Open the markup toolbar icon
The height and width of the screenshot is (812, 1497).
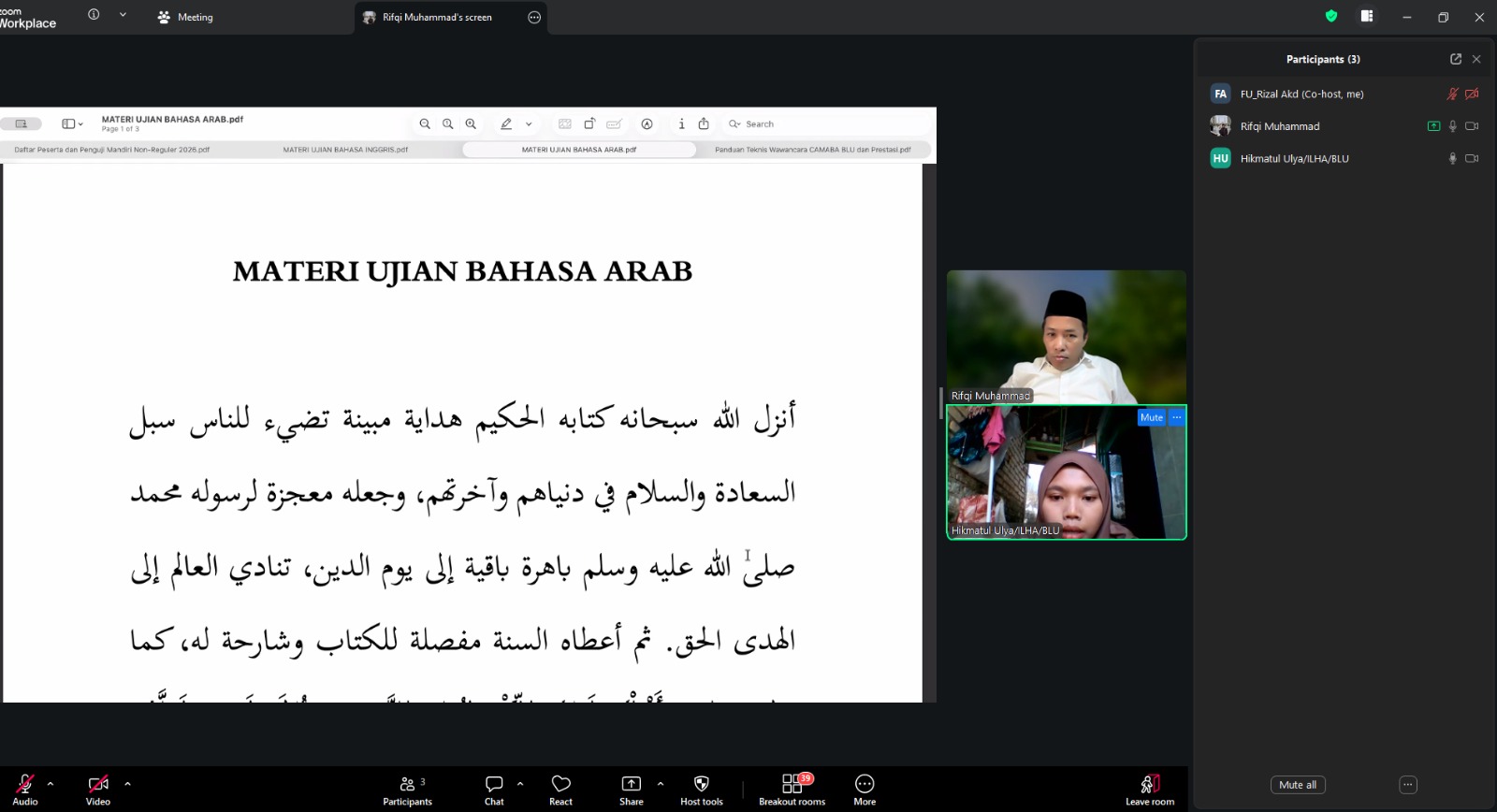(647, 123)
